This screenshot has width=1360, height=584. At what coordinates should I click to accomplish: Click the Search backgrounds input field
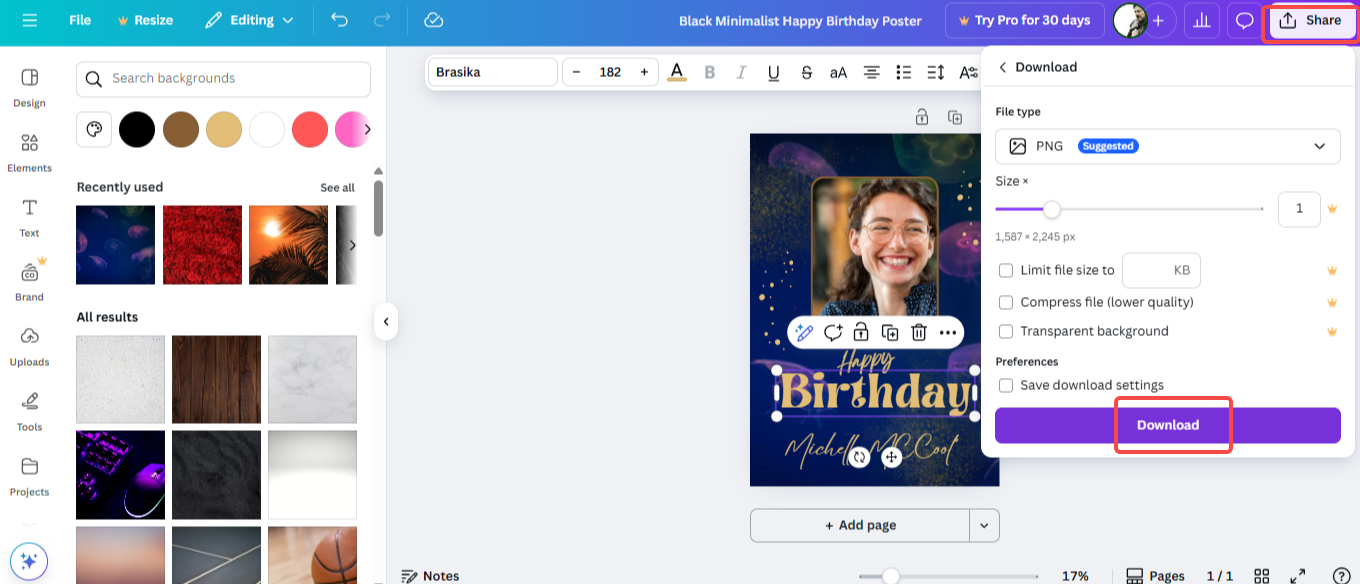[x=223, y=79]
